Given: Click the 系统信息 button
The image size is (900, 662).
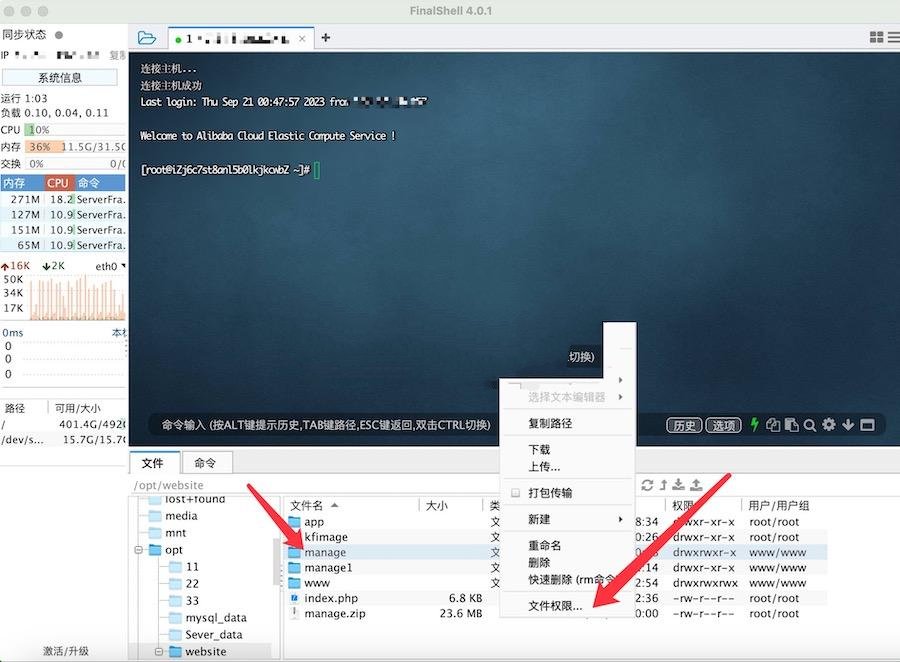Looking at the screenshot, I should [60, 78].
